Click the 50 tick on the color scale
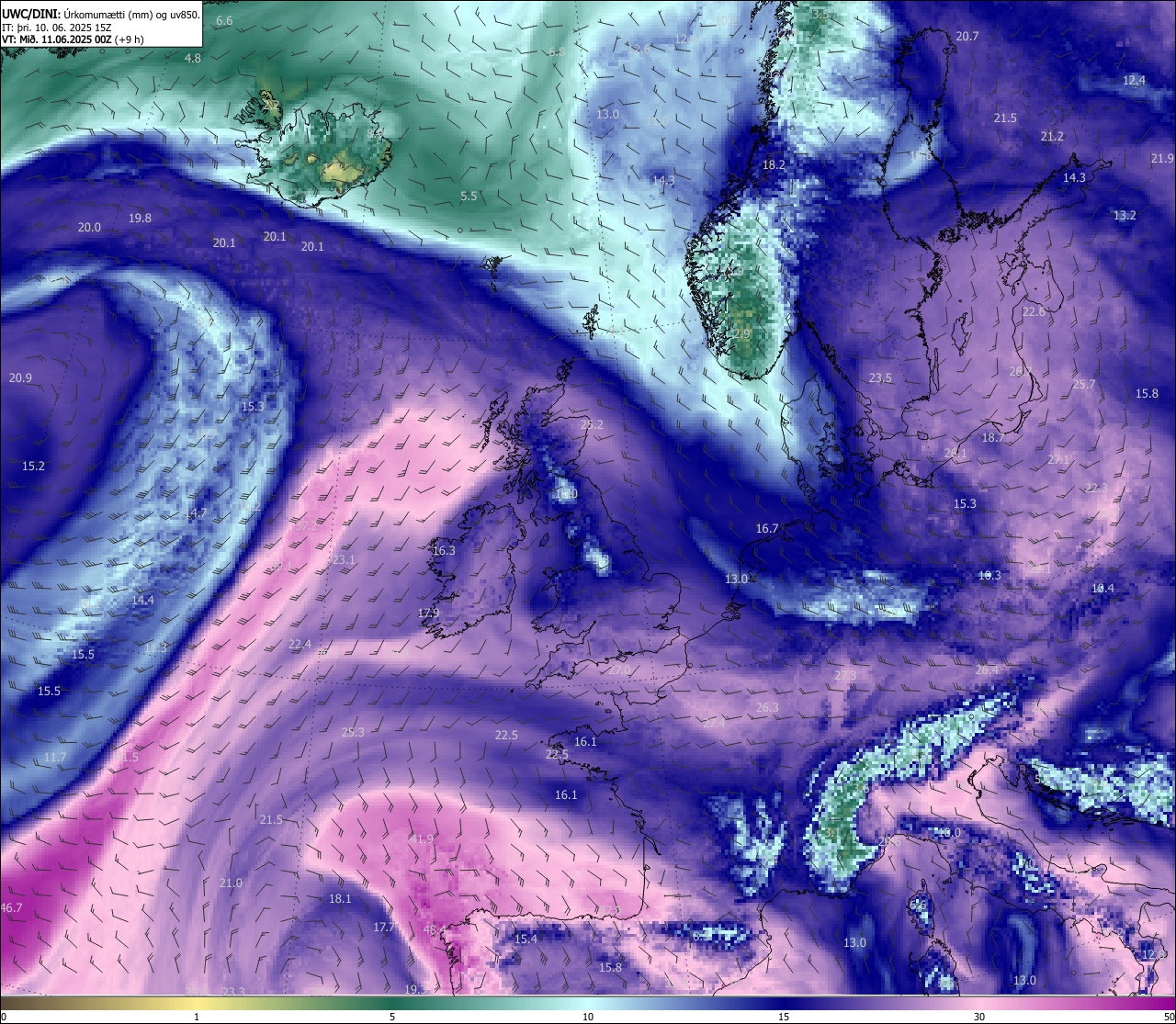 point(1169,1017)
